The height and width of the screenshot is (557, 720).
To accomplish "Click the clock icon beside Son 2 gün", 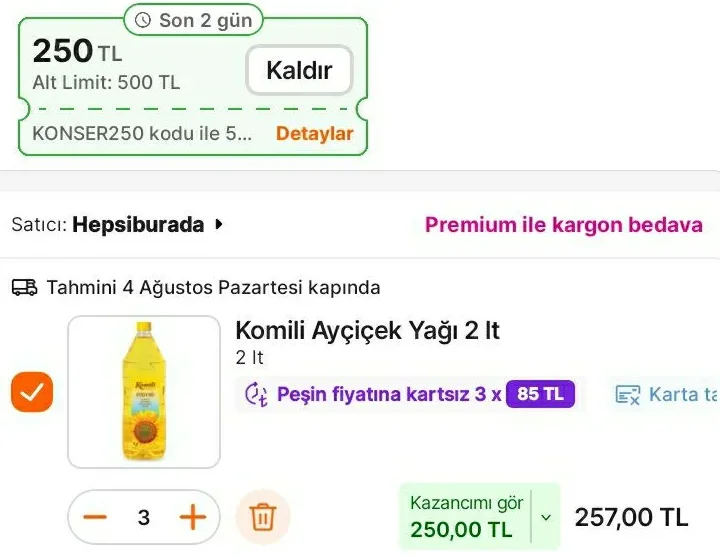I will [x=144, y=20].
